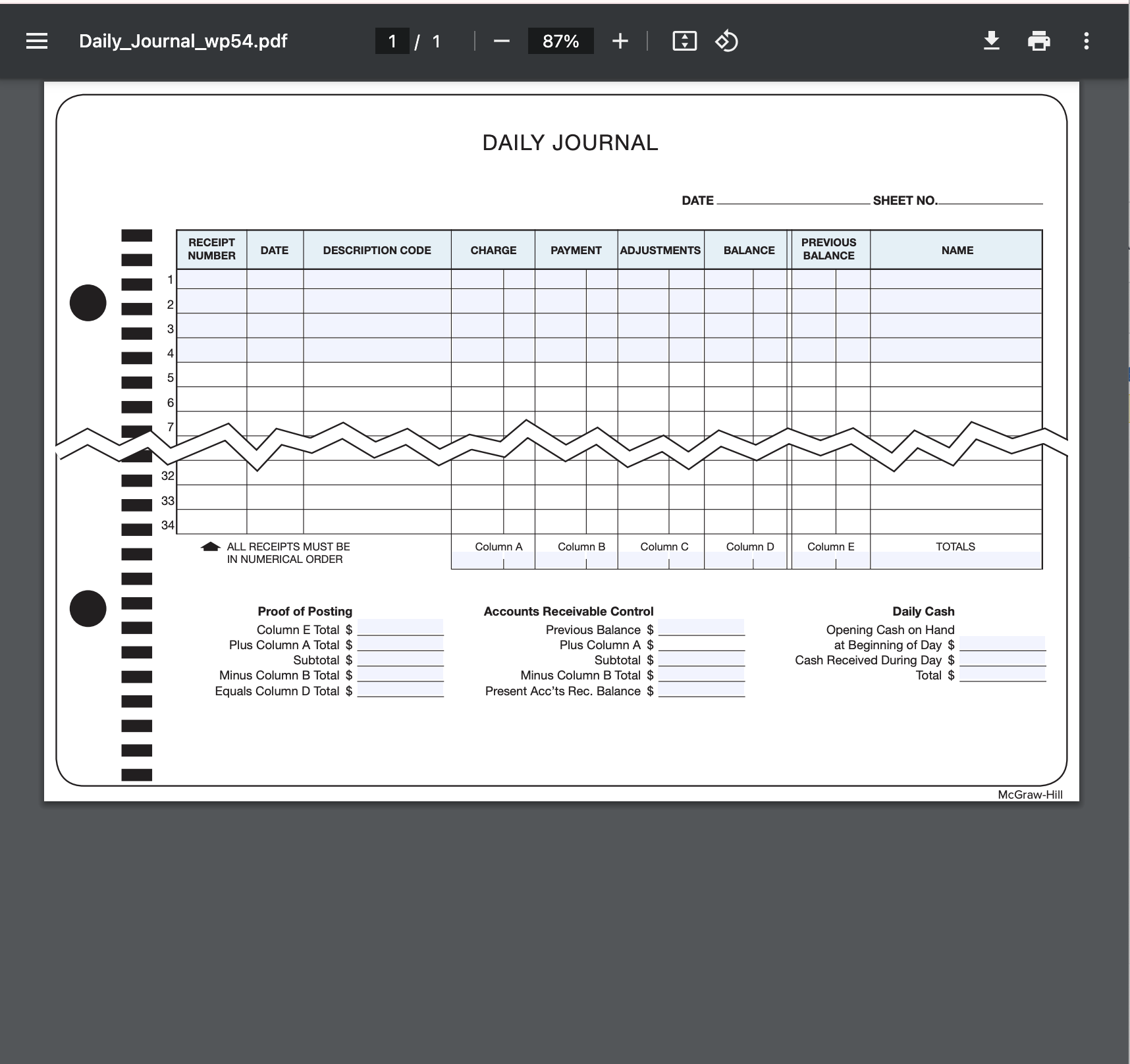Edit the 87% zoom level field
The image size is (1130, 1064).
coord(560,41)
